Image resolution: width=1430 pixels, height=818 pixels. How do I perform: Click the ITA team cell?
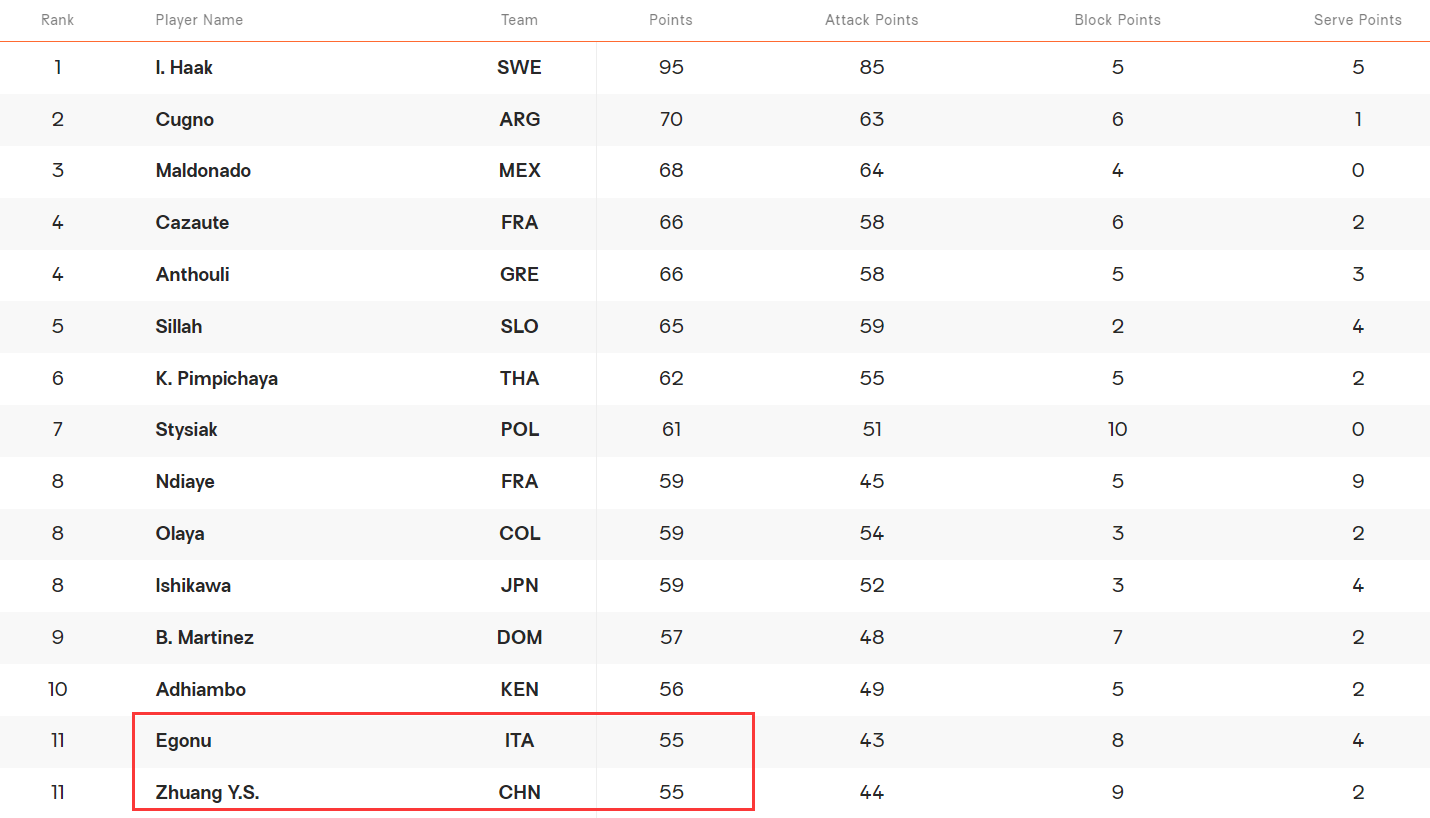click(x=519, y=741)
